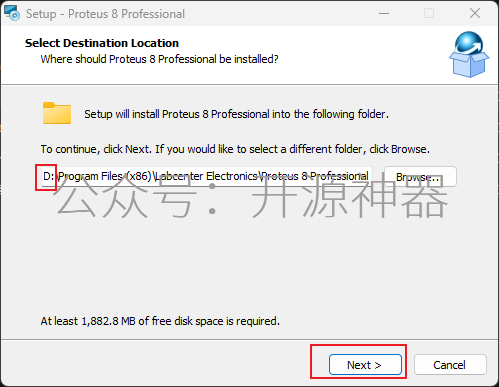Click the text 'Where should Proteus 8 Professional be installed?'

coord(159,59)
